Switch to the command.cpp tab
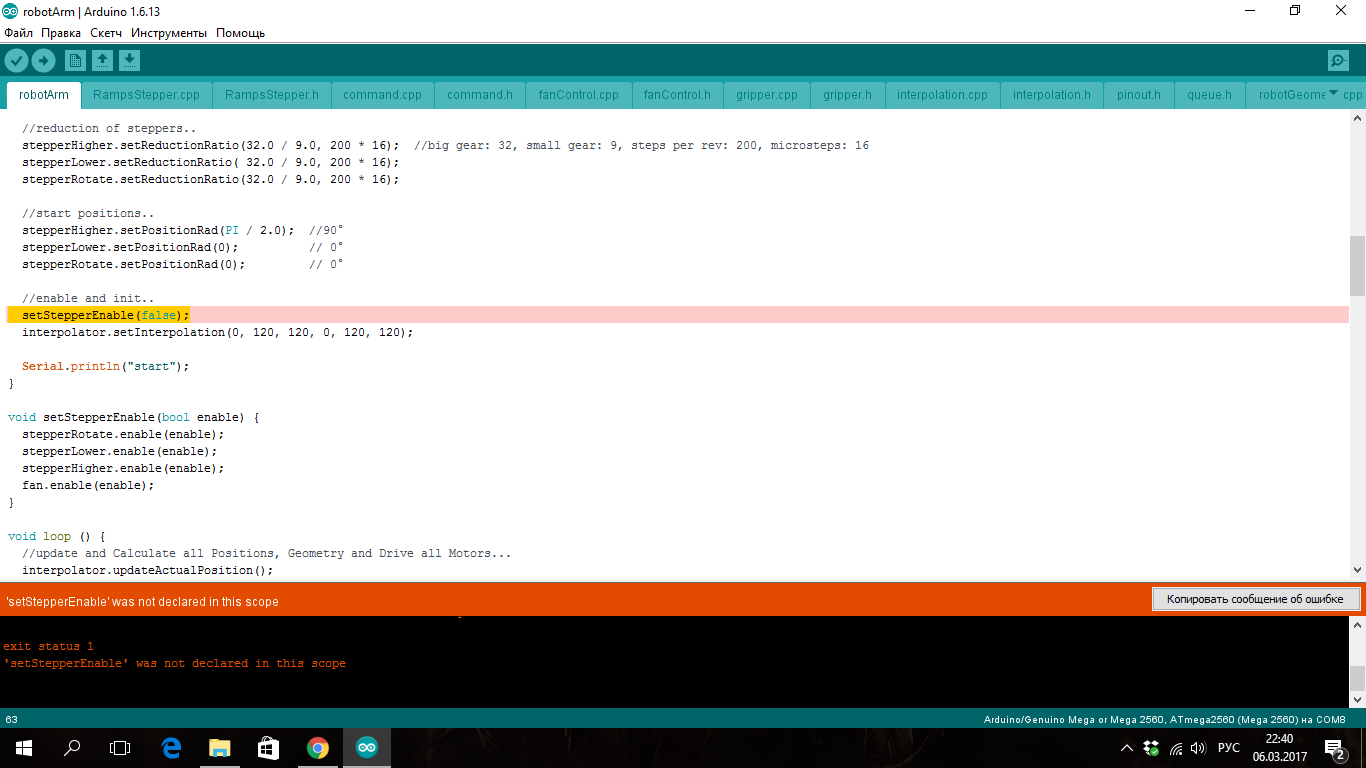This screenshot has width=1366, height=768. pyautogui.click(x=383, y=95)
